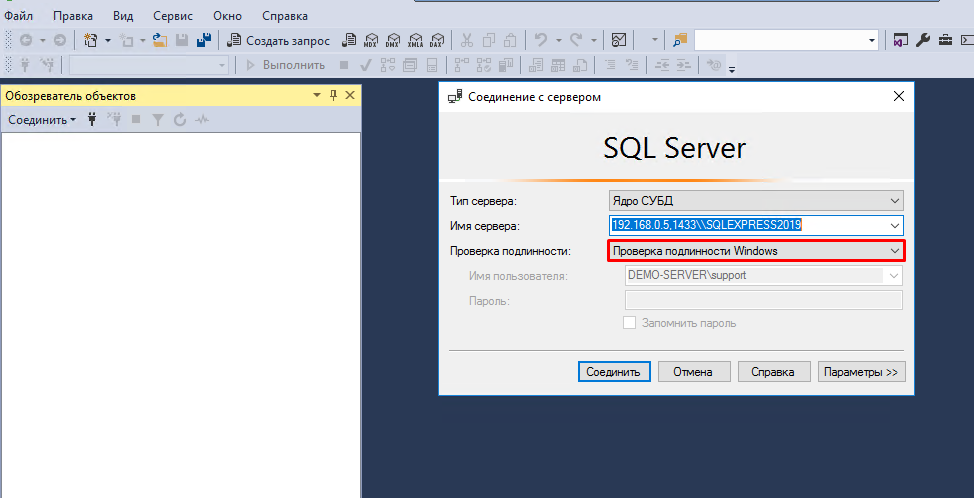This screenshot has width=974, height=498.
Task: Click the Save All double-disk icon
Action: (203, 40)
